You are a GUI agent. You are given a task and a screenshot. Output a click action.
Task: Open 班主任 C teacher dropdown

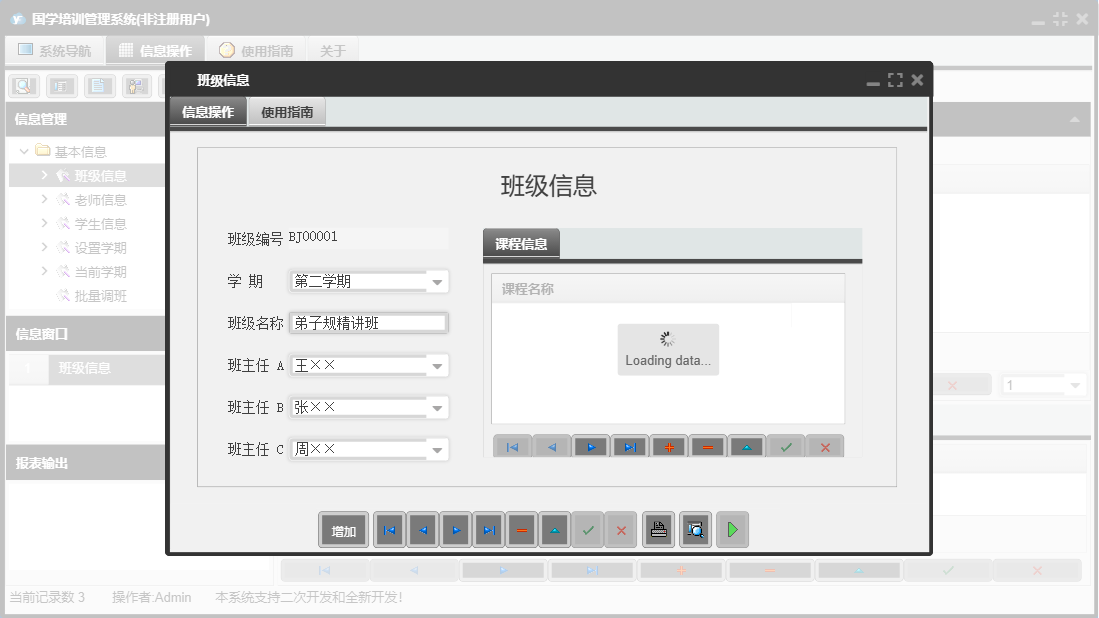tap(437, 449)
